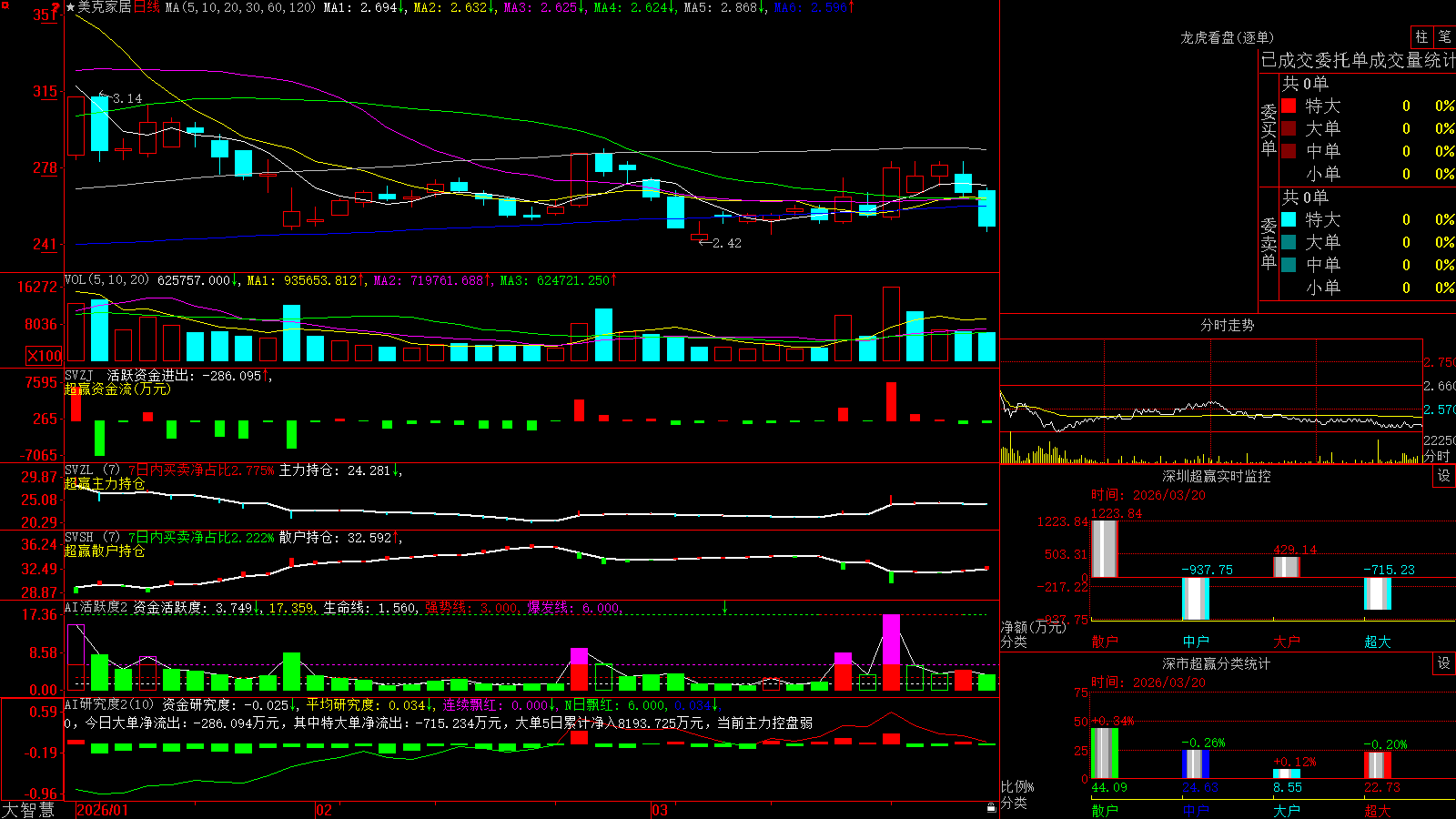Image resolution: width=1456 pixels, height=819 pixels.
Task: Click the 大智慧 logo at bottom-left
Action: pos(28,809)
